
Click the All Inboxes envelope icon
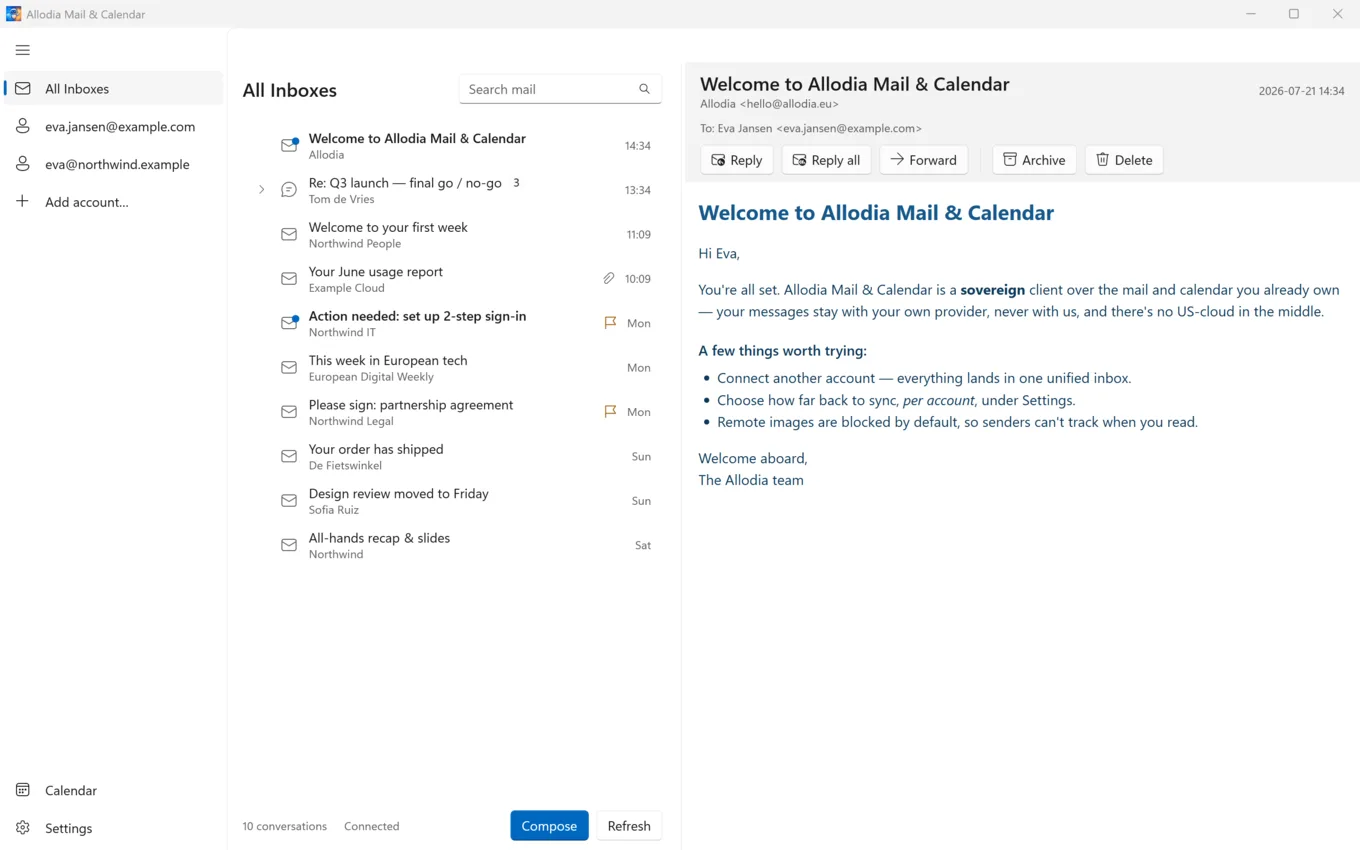click(23, 89)
